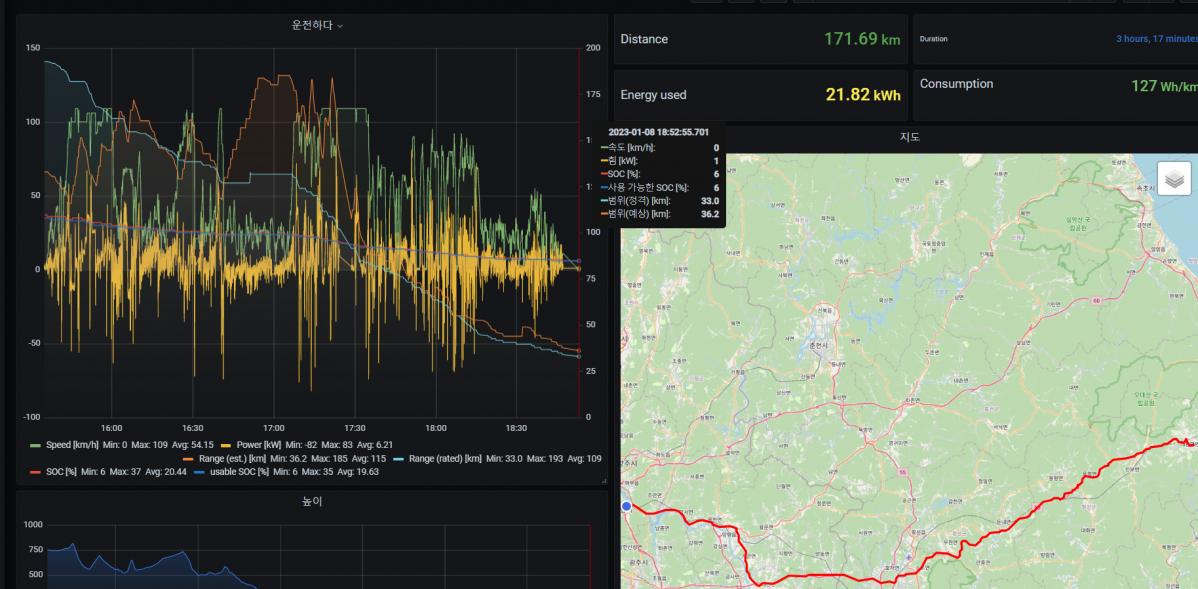Open the map layers control

point(1174,179)
